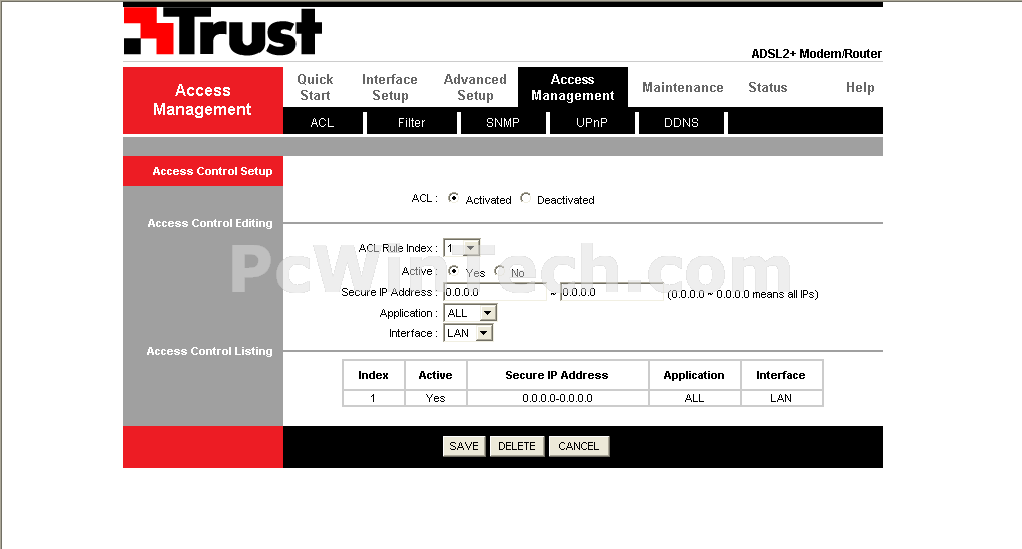This screenshot has width=1022, height=549.
Task: Open the Interface Setup tab
Action: [390, 87]
